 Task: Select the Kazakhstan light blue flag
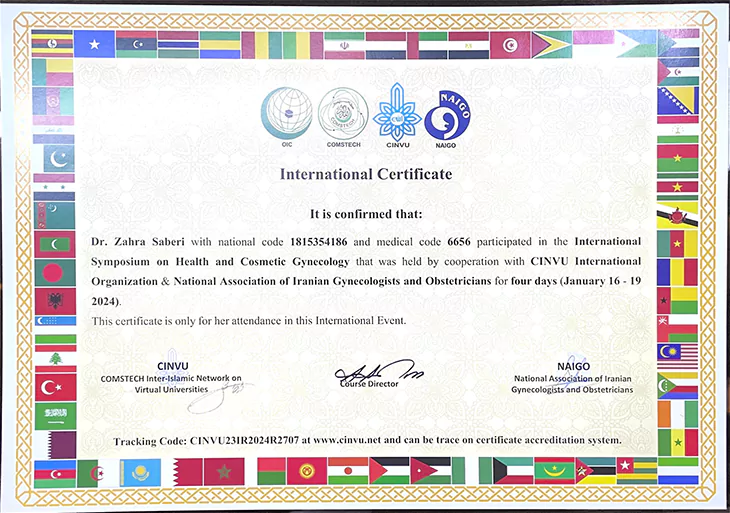pos(140,472)
